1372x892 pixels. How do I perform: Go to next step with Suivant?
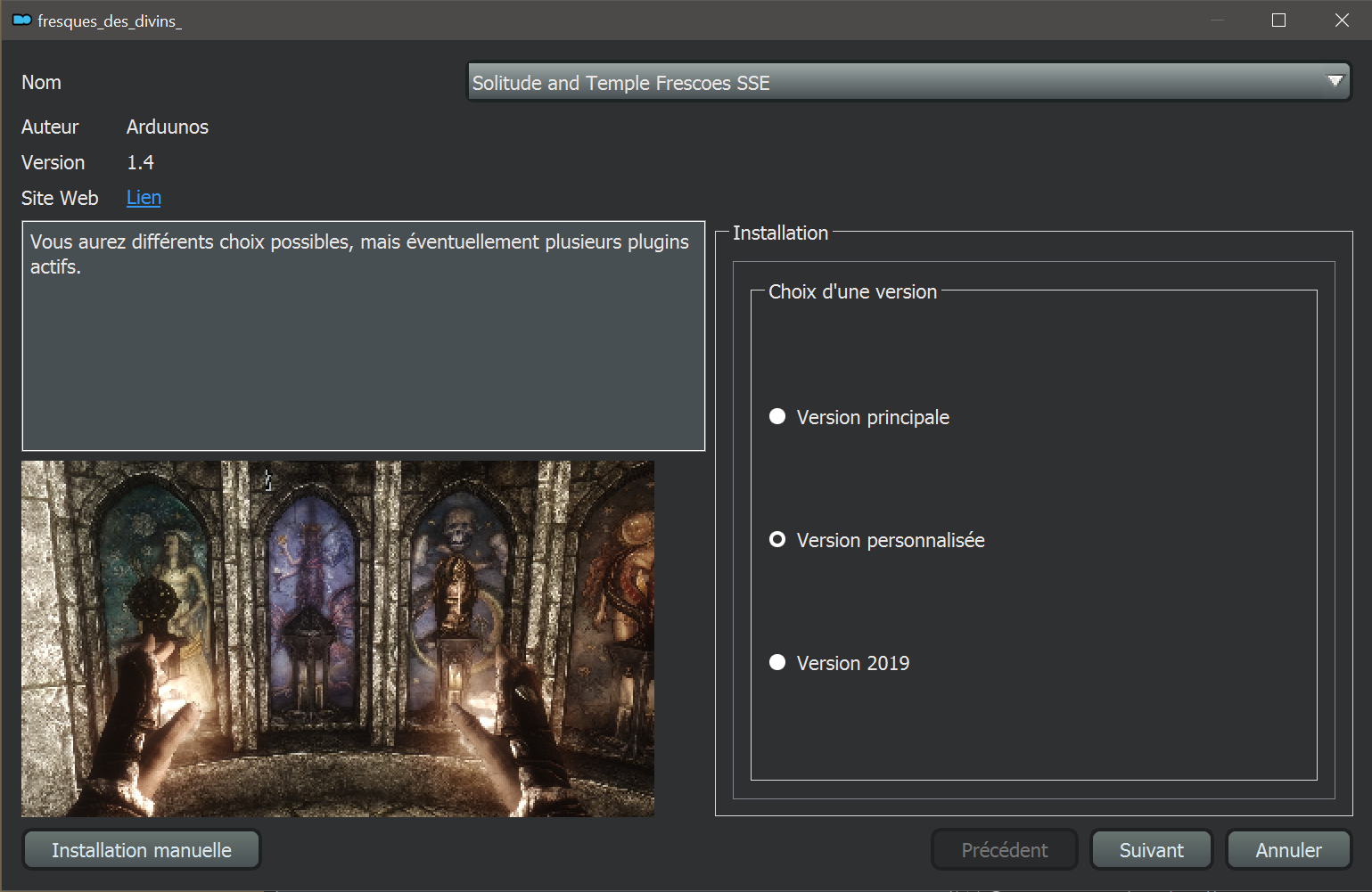[1151, 850]
